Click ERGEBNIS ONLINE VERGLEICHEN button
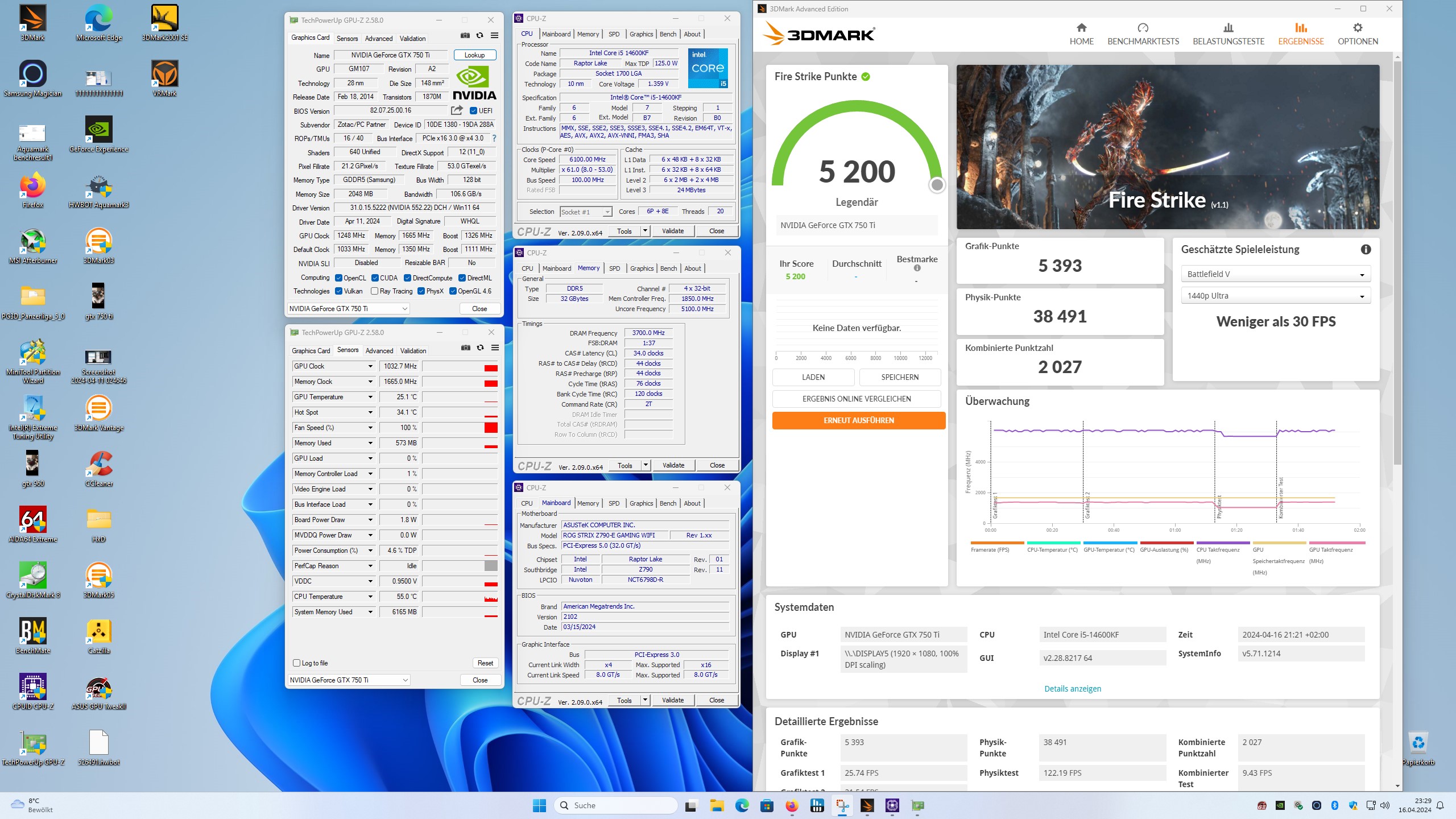1456x819 pixels. (x=857, y=399)
